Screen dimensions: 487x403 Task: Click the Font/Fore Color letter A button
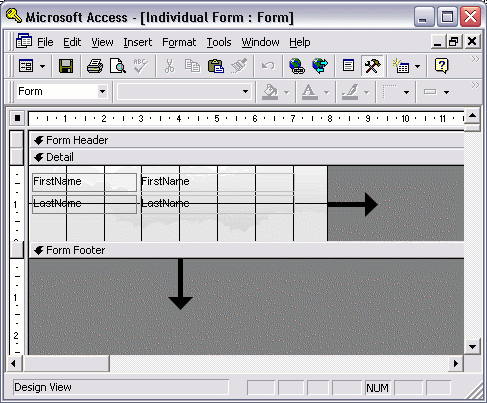coord(309,92)
